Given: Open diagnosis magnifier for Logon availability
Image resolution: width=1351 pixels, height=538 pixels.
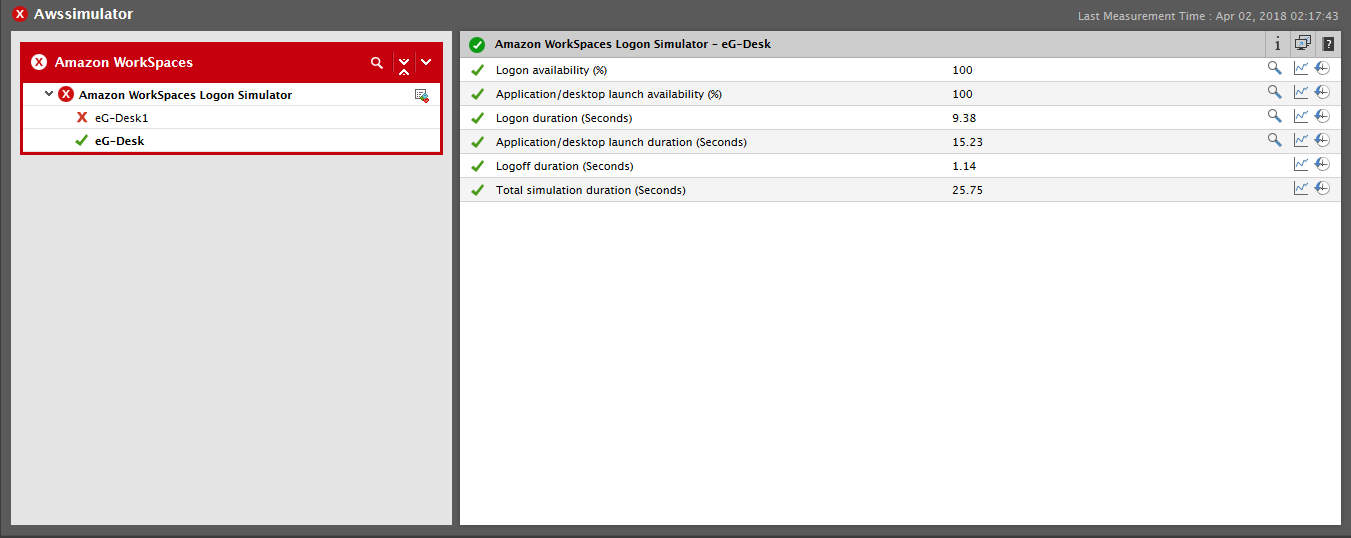Looking at the screenshot, I should 1274,68.
